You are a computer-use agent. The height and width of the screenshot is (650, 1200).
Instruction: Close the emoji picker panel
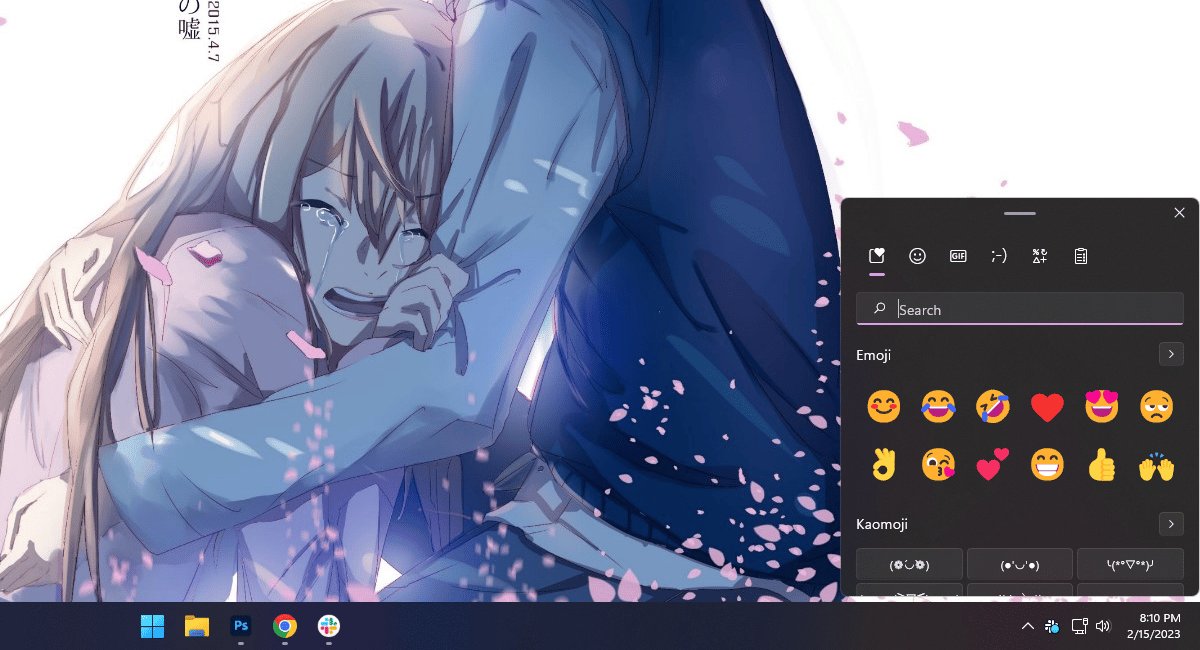click(x=1179, y=213)
